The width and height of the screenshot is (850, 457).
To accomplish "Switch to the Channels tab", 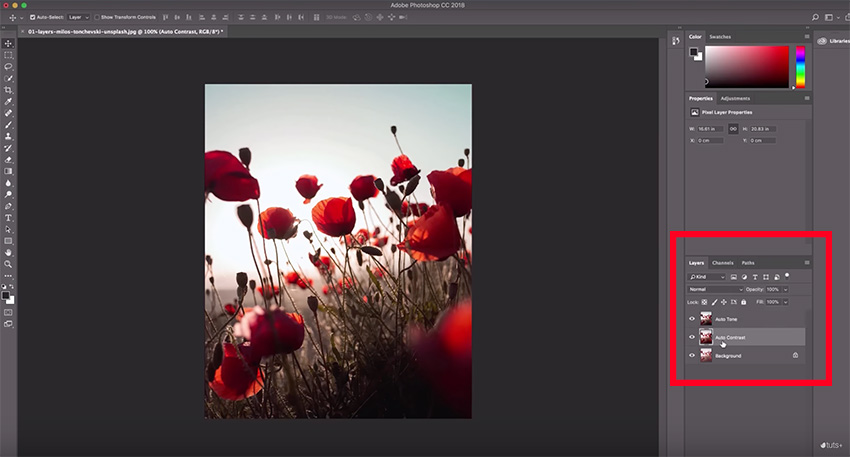I will tap(722, 263).
